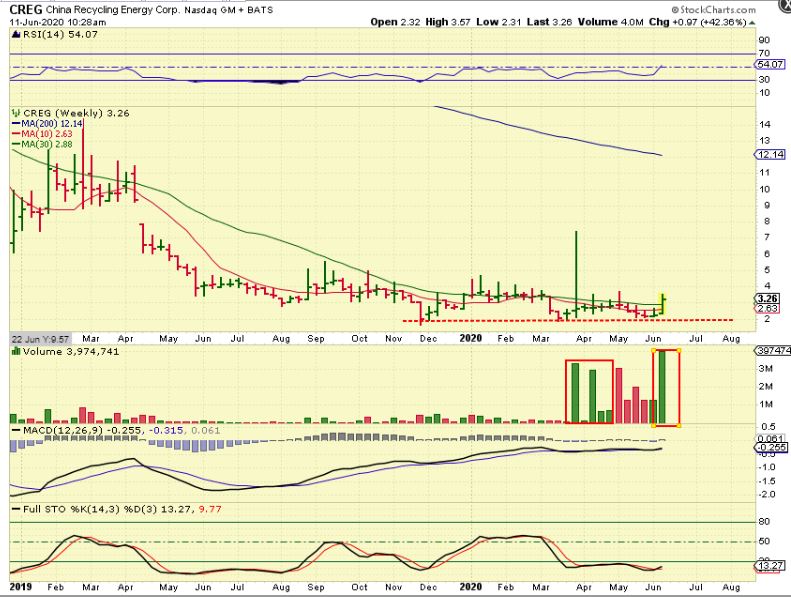791x597 pixels.
Task: Click the 14 level on the price axis
Action: pyautogui.click(x=764, y=124)
